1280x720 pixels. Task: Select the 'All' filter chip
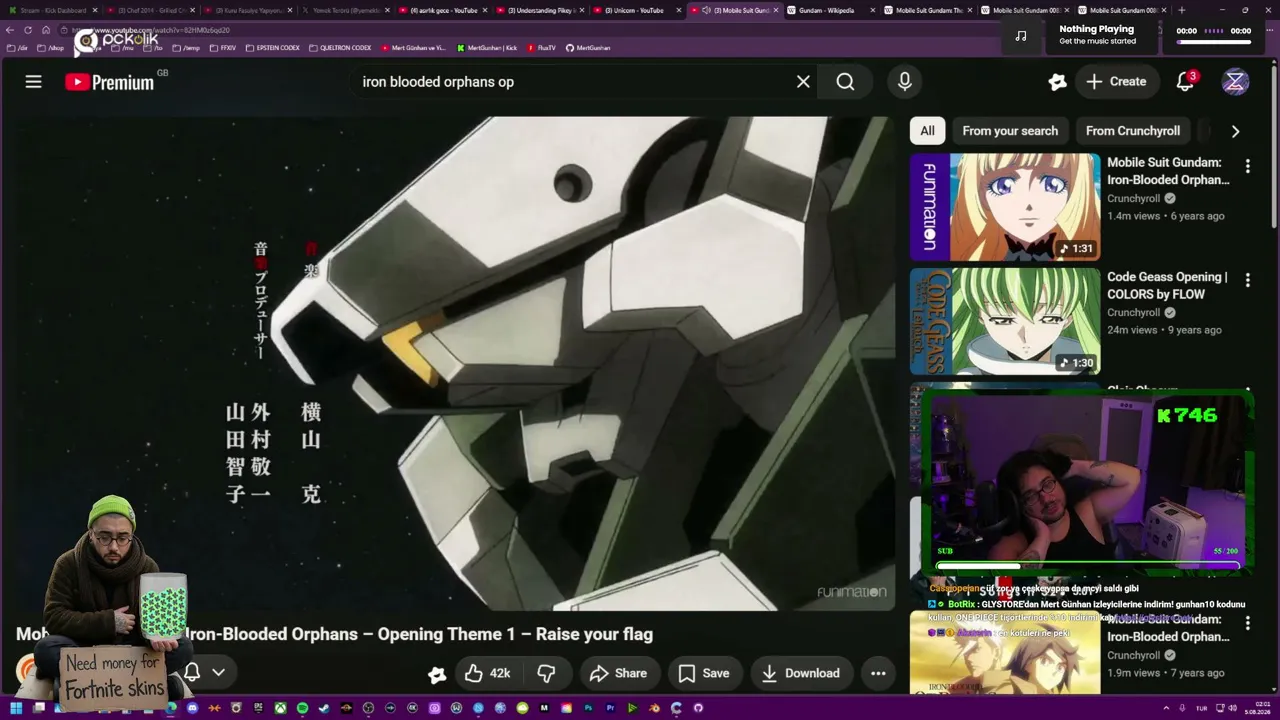[x=928, y=131]
